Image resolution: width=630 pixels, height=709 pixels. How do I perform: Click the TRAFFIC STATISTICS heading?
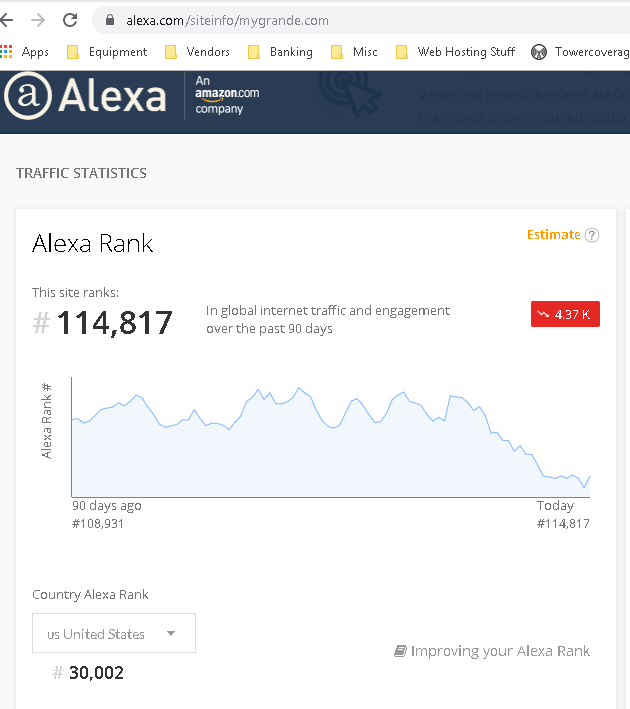click(81, 173)
